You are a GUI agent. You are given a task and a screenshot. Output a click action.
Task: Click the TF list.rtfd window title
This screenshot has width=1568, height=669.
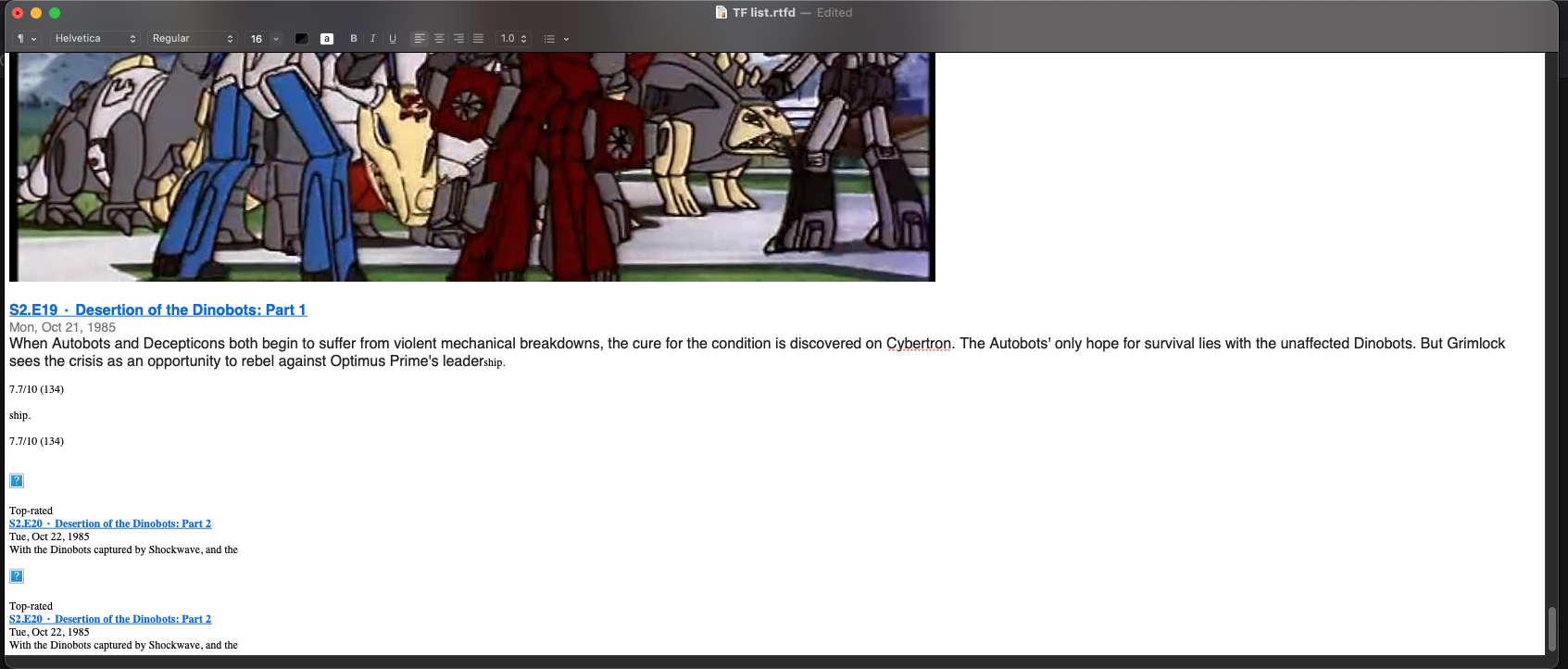click(x=764, y=13)
